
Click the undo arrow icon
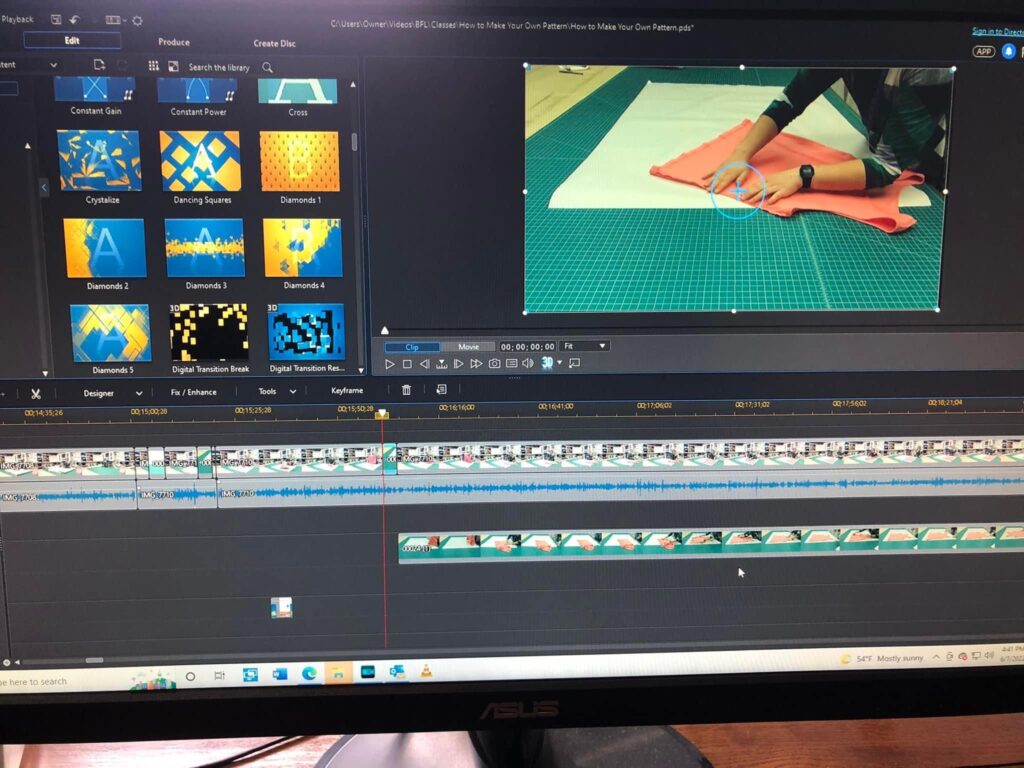[x=74, y=19]
